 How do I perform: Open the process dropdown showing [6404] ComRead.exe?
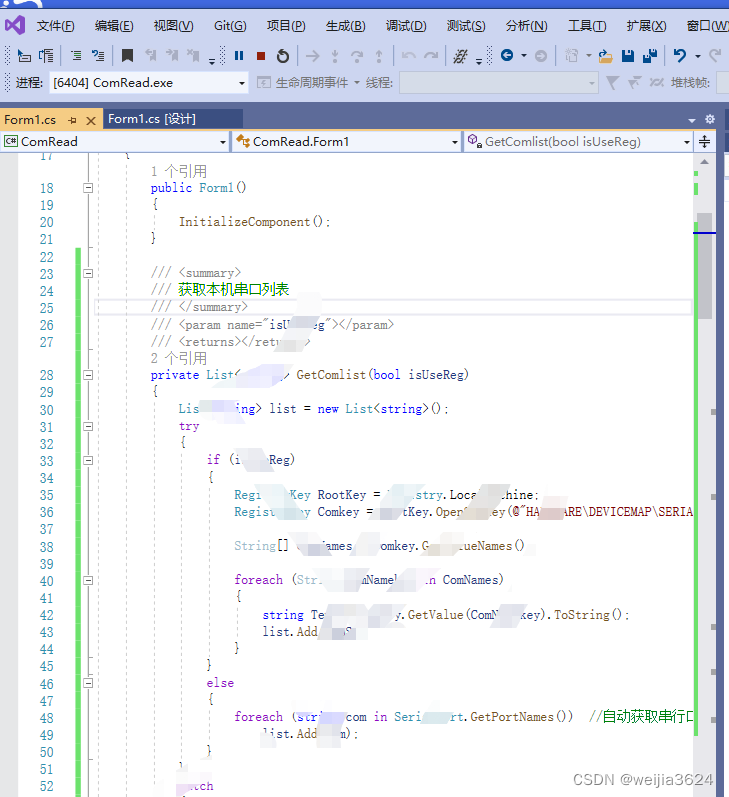point(148,82)
